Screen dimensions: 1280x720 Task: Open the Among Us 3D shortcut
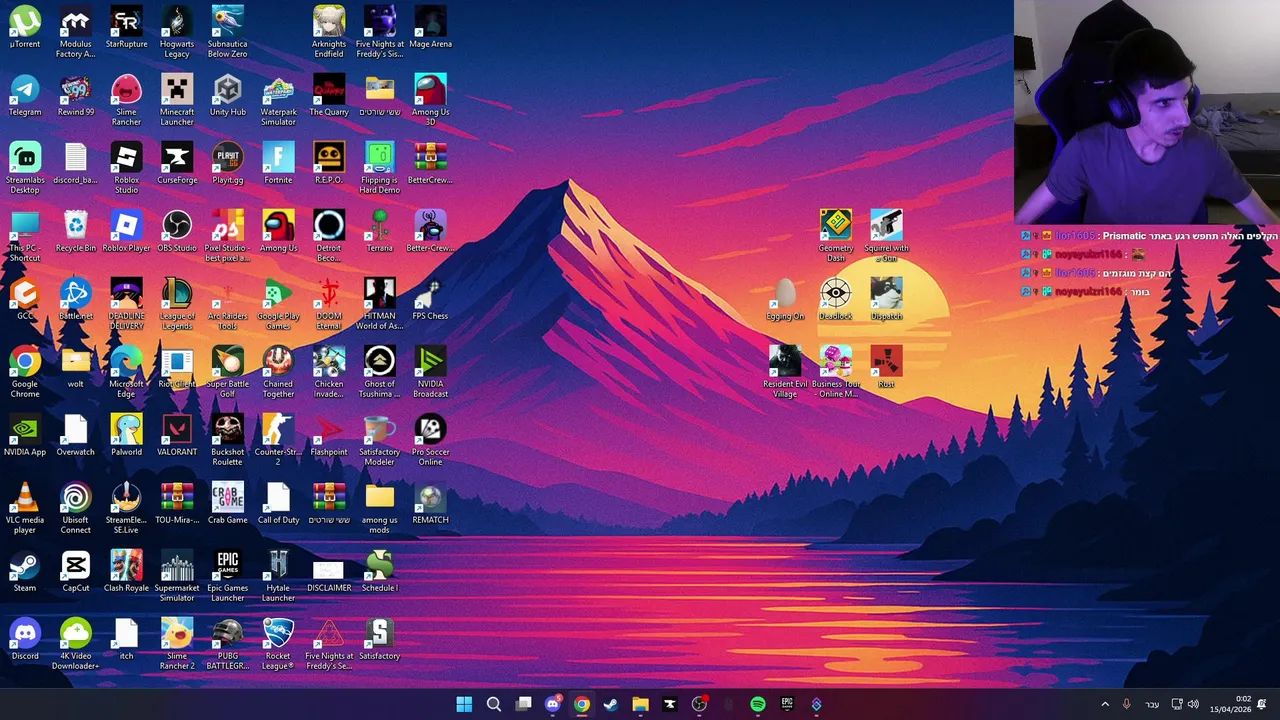[430, 101]
